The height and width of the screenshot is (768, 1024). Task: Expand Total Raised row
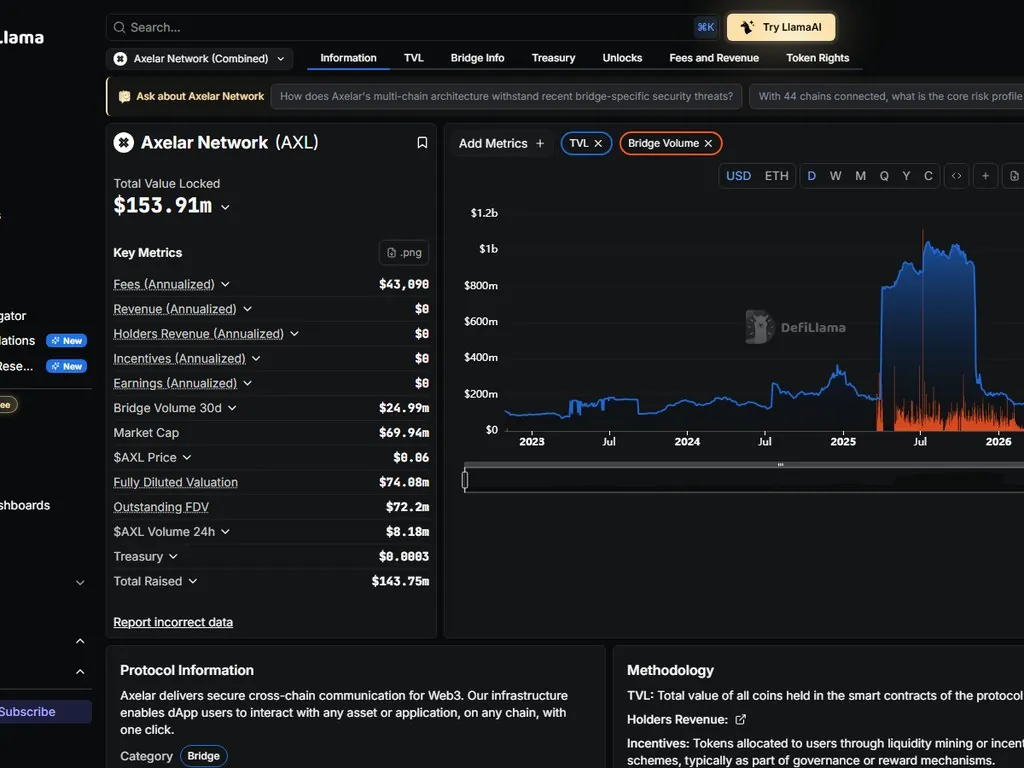(x=193, y=581)
